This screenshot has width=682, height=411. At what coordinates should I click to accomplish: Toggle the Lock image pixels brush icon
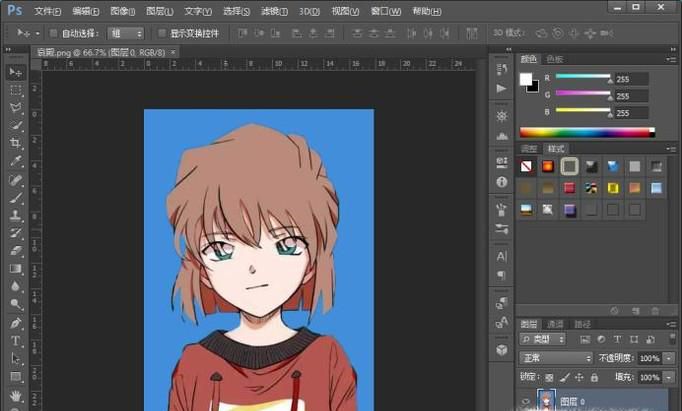pyautogui.click(x=565, y=378)
